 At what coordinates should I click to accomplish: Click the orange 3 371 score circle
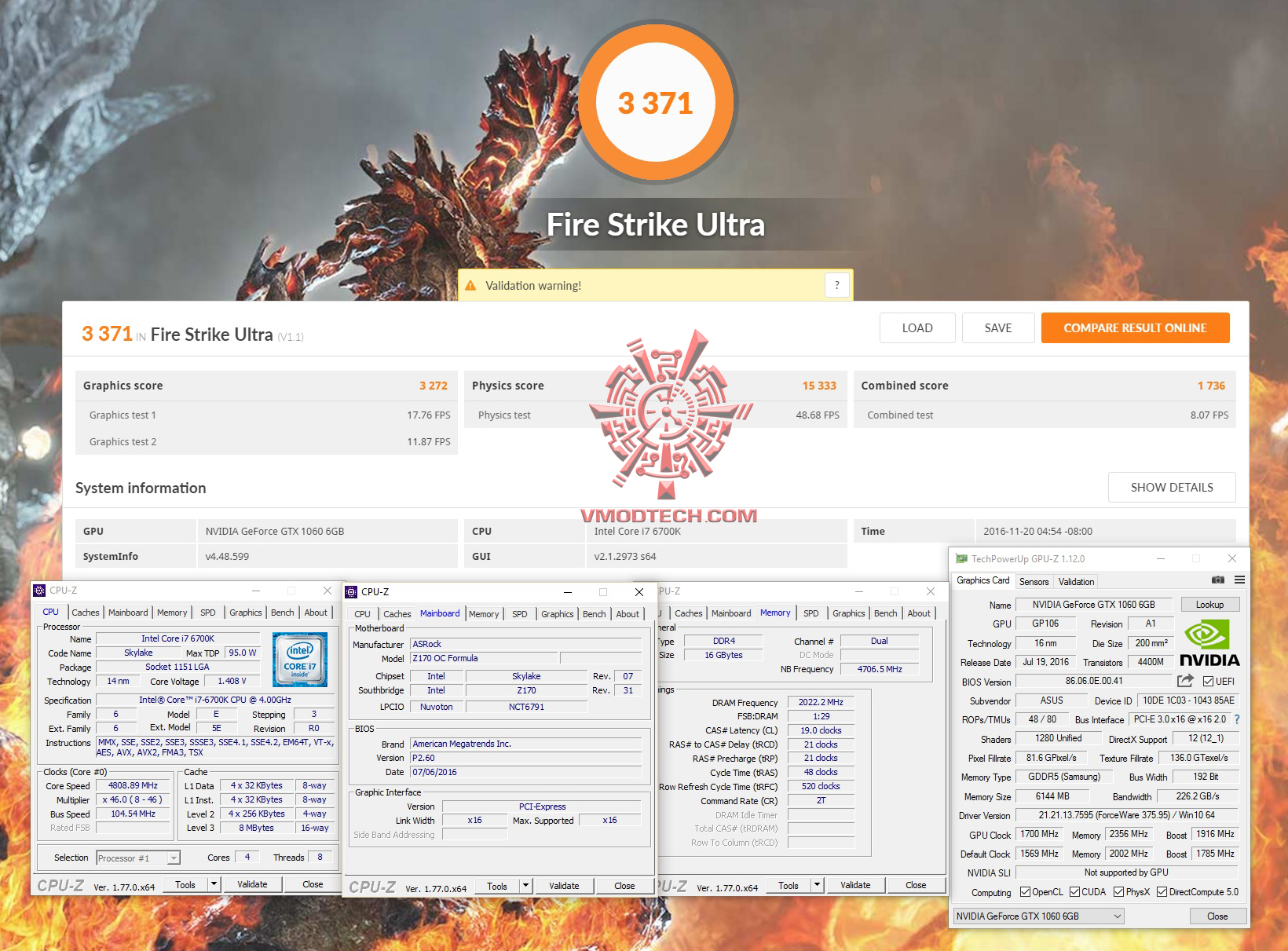656,102
